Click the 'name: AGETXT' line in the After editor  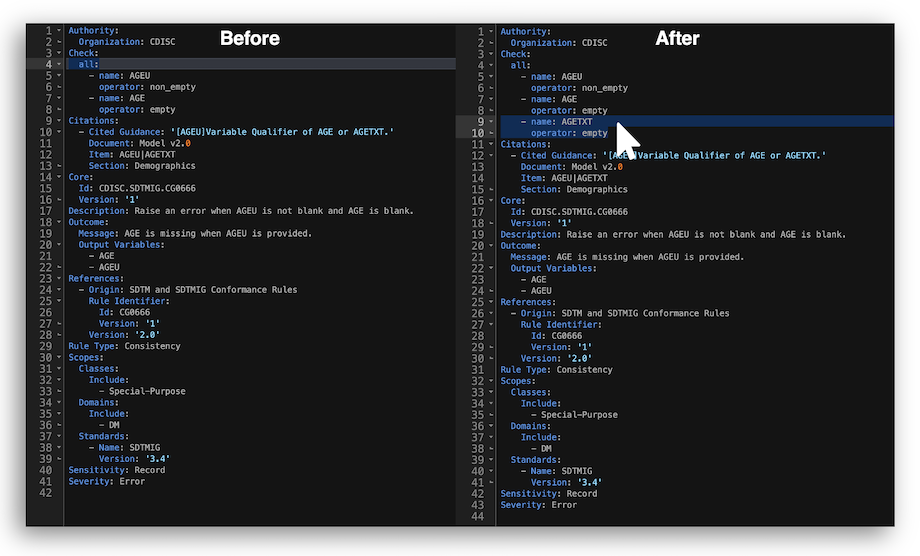click(557, 121)
